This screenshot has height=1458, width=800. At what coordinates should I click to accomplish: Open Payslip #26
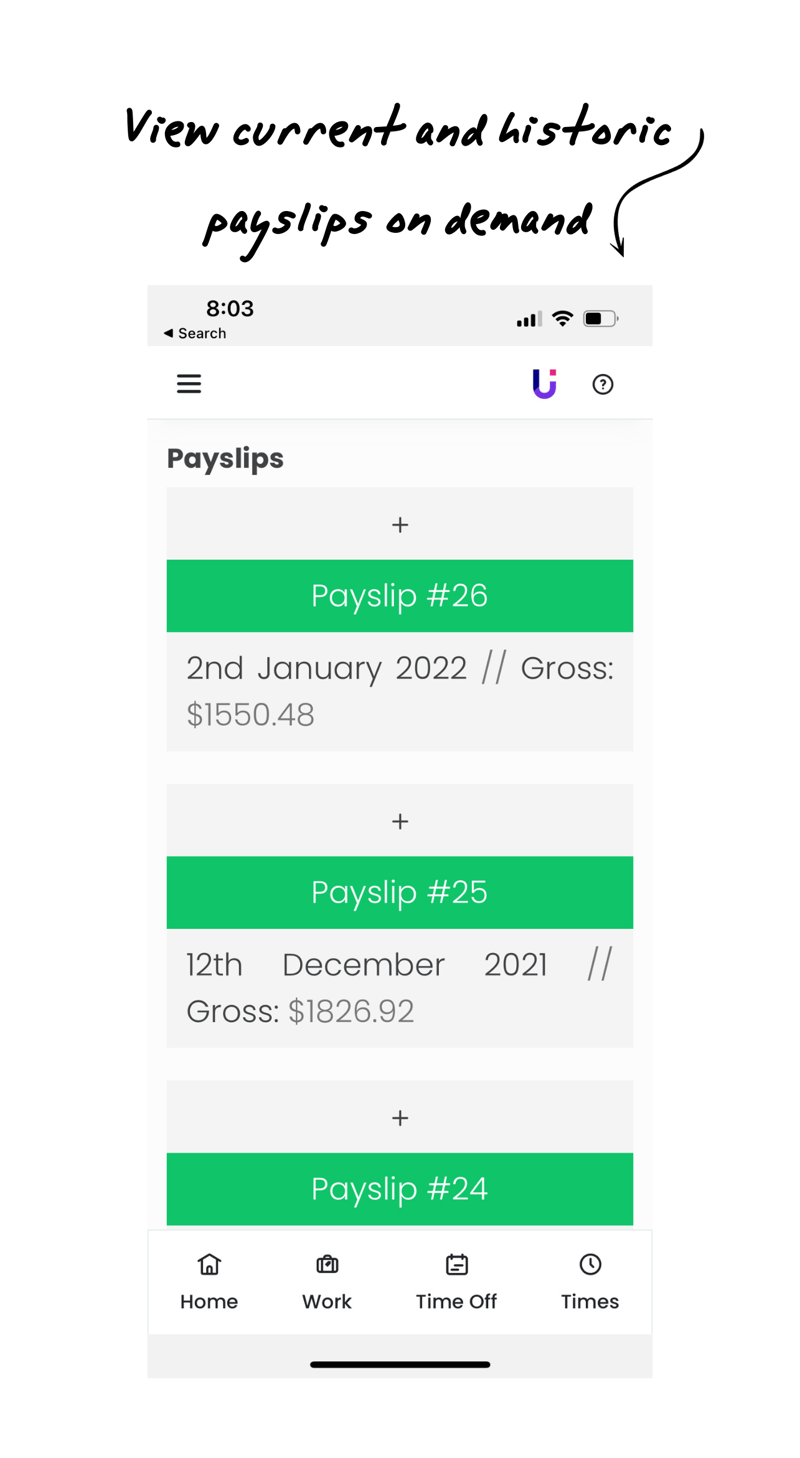399,595
